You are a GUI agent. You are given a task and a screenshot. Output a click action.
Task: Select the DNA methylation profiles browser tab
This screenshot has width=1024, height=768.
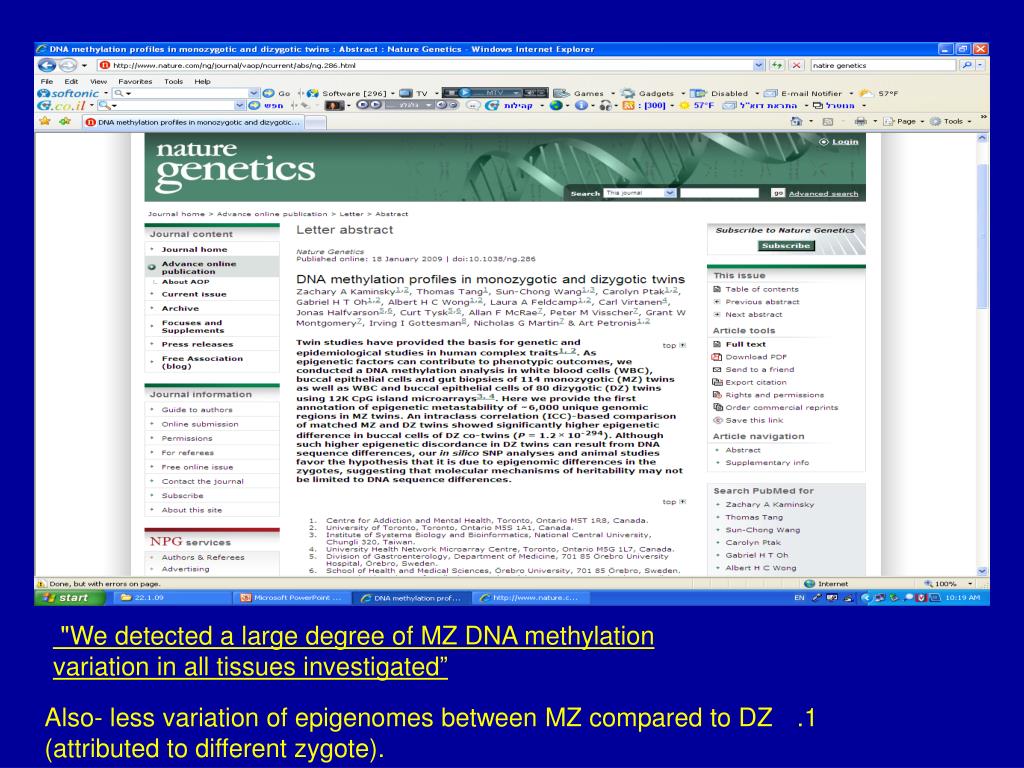[193, 122]
